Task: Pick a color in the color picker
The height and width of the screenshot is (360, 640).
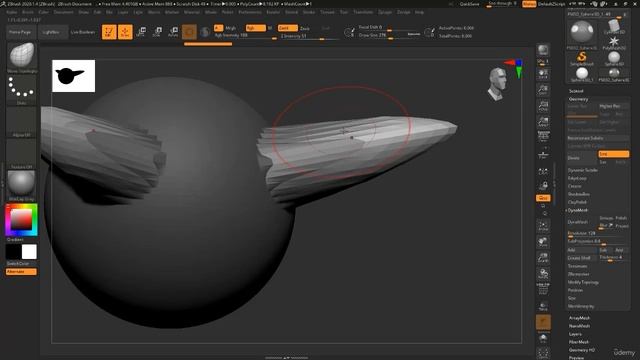Action: pos(22,220)
